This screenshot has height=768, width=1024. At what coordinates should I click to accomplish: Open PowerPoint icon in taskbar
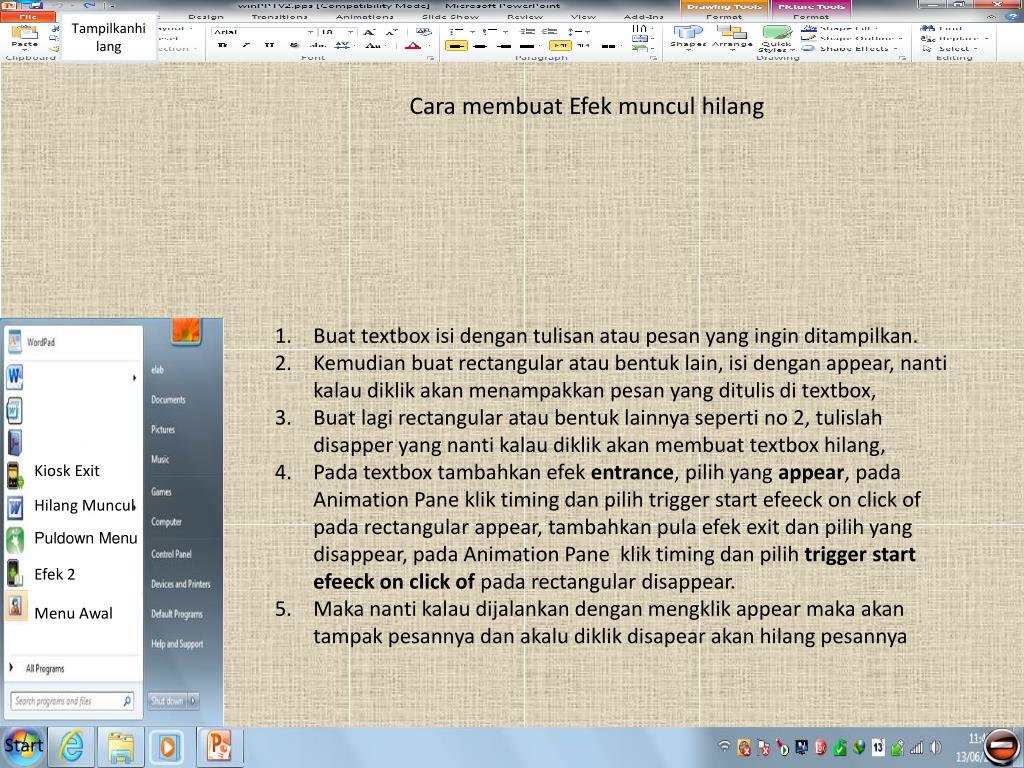pos(219,746)
